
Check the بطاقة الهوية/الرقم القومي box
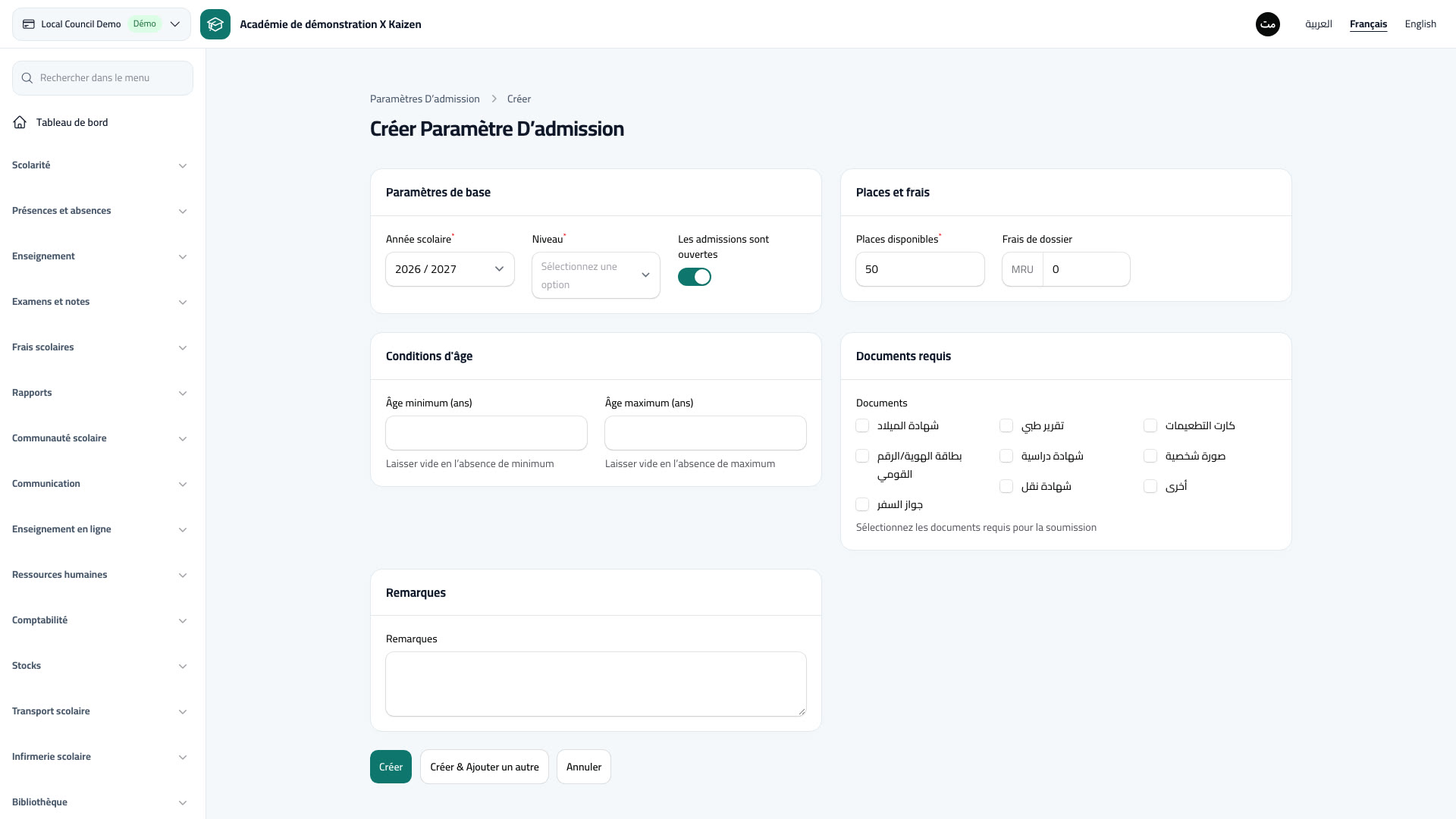(862, 456)
